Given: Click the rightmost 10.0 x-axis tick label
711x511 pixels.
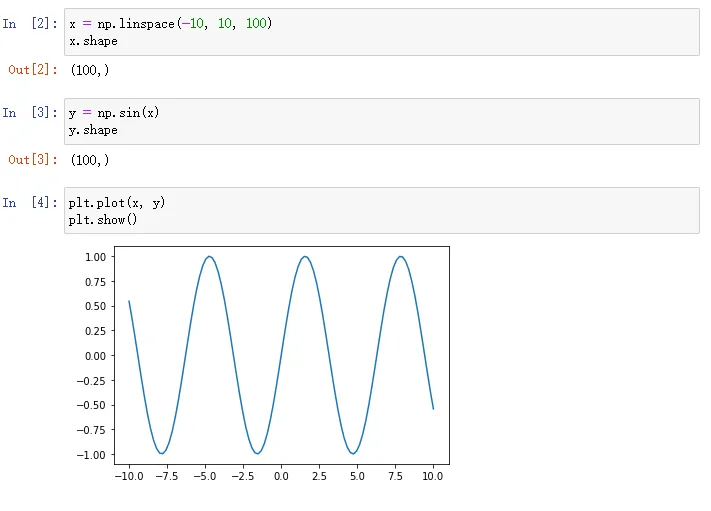Looking at the screenshot, I should coord(433,477).
